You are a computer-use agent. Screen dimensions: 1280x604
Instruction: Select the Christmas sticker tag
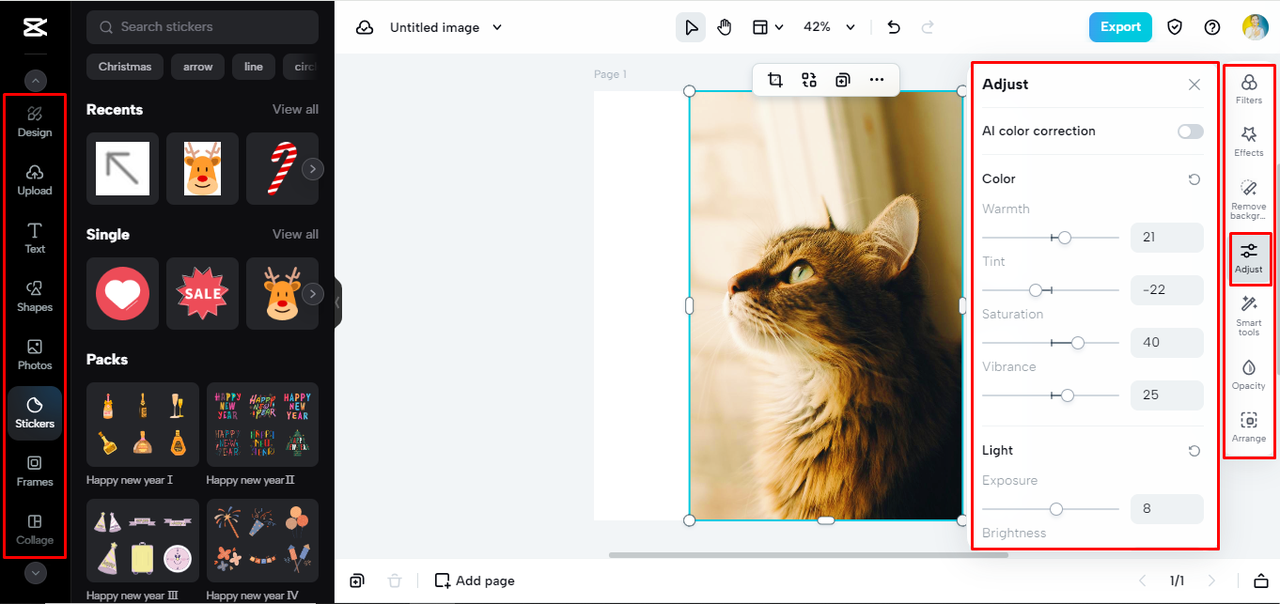pos(125,67)
